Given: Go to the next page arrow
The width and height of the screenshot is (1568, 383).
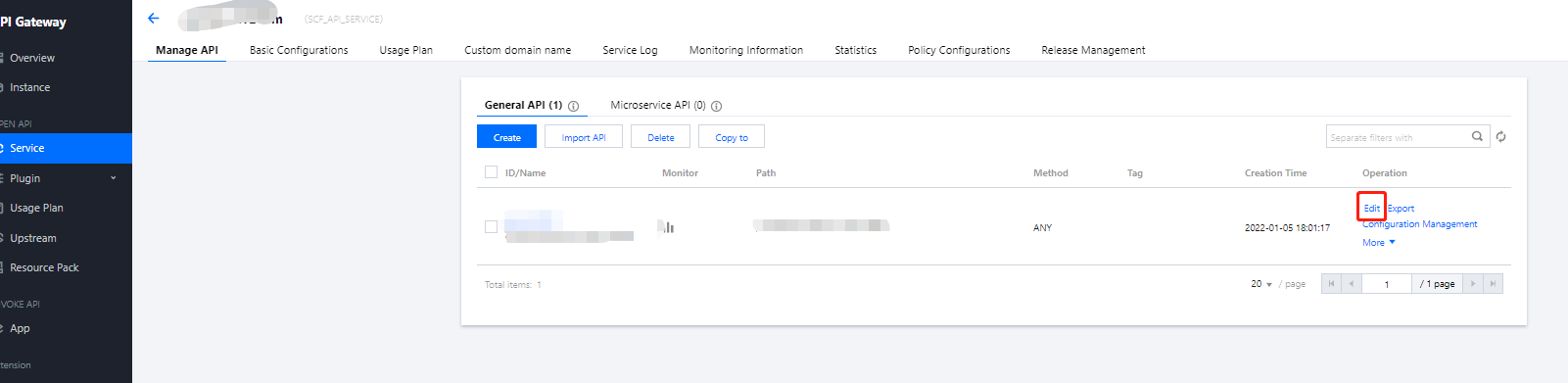Looking at the screenshot, I should 1473,284.
